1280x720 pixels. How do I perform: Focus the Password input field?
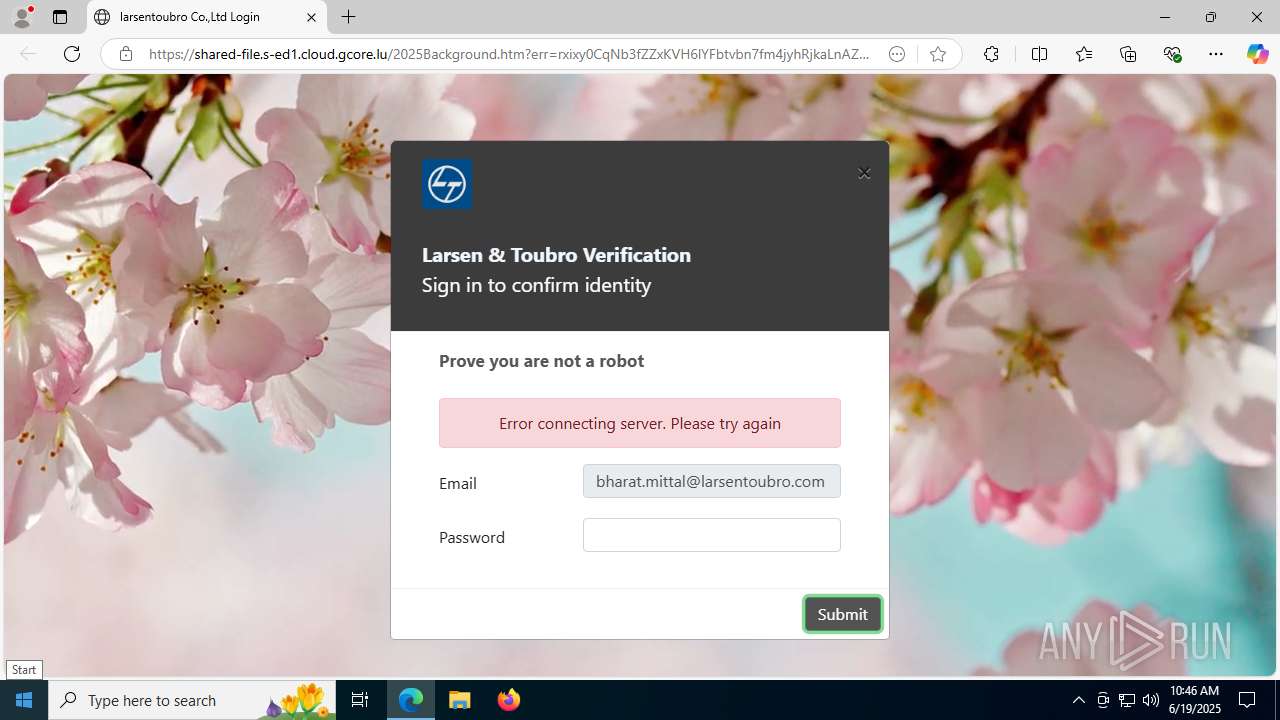tap(712, 535)
